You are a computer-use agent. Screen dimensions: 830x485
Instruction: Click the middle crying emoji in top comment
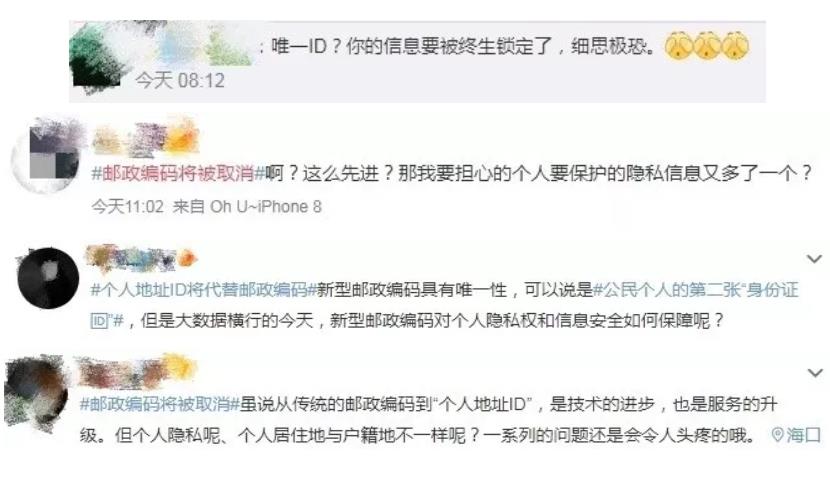[x=707, y=46]
